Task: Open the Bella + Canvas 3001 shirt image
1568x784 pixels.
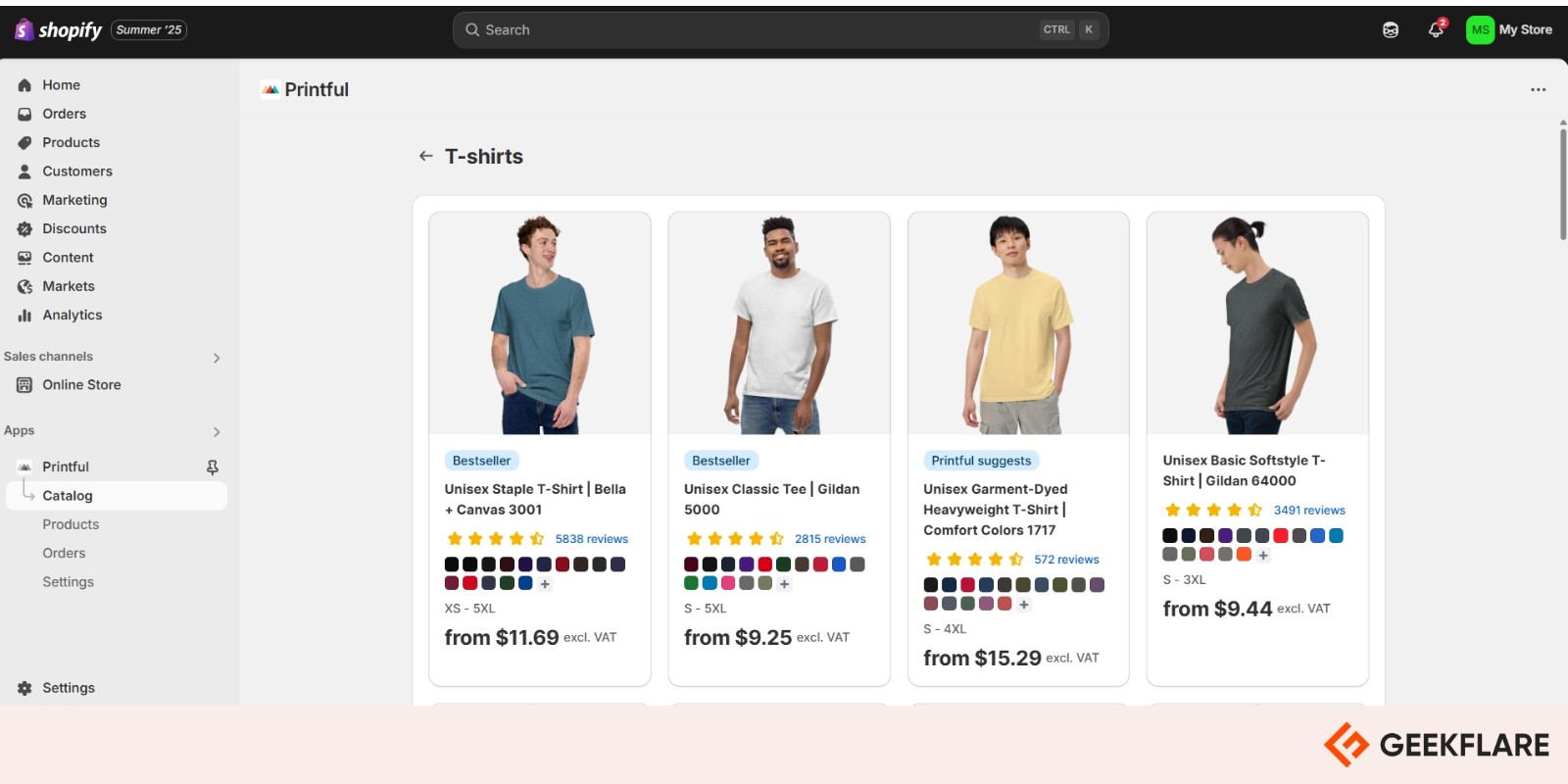Action: pos(540,323)
